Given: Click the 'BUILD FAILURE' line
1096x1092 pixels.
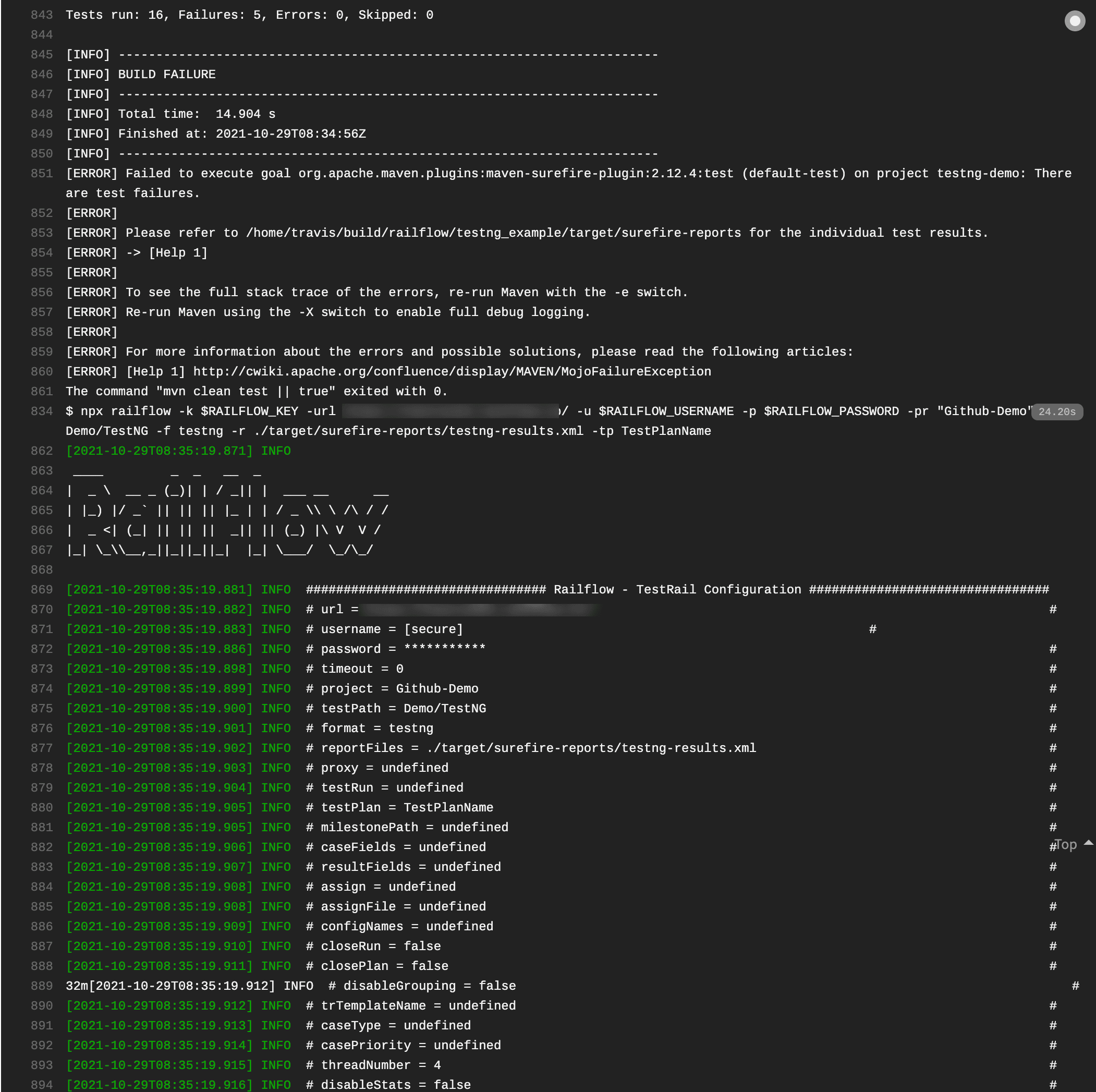Looking at the screenshot, I should point(141,75).
